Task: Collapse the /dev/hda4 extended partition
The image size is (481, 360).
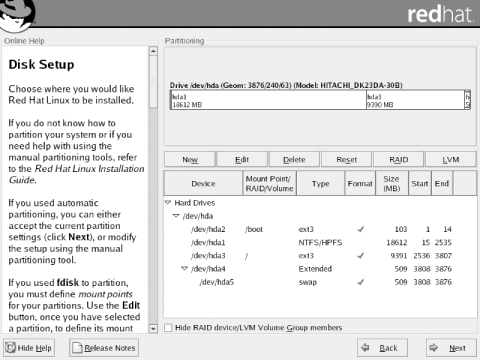Action: pyautogui.click(x=184, y=269)
